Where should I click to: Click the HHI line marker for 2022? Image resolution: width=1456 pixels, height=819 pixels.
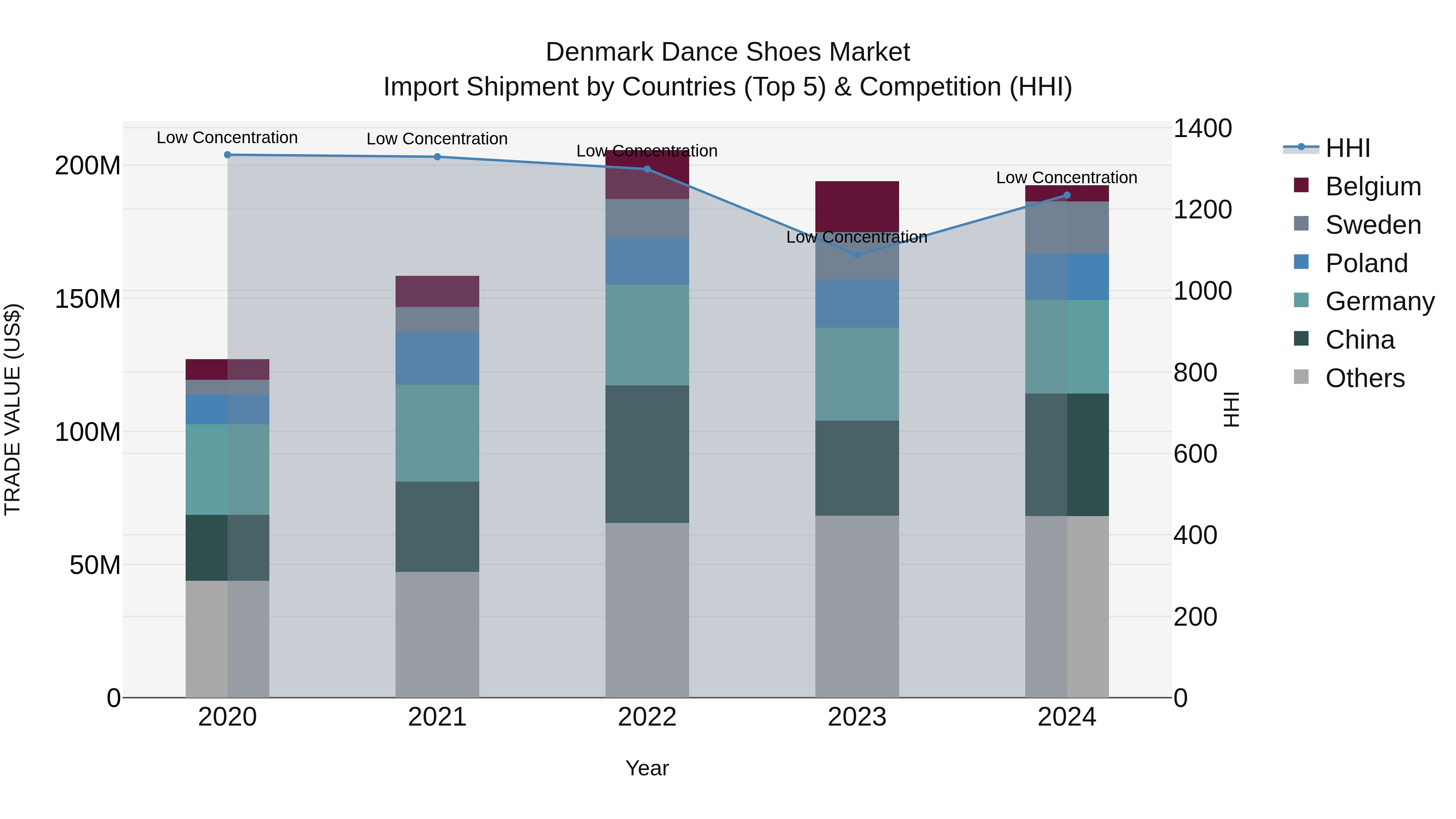click(x=647, y=169)
